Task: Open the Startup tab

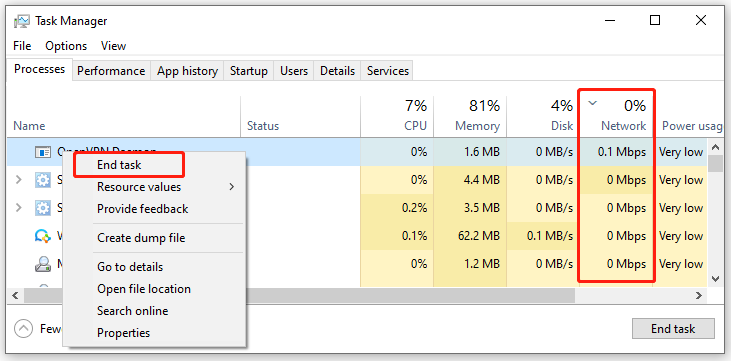Action: [248, 71]
